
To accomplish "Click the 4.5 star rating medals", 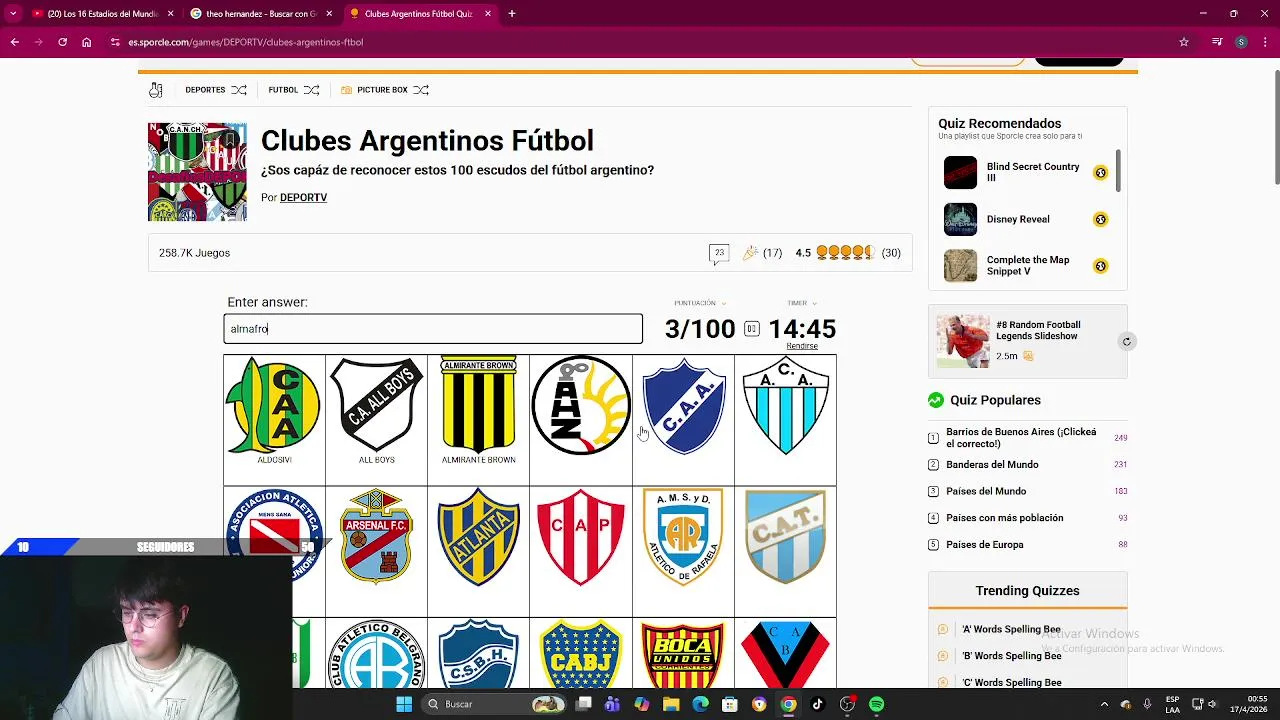I will [x=845, y=253].
